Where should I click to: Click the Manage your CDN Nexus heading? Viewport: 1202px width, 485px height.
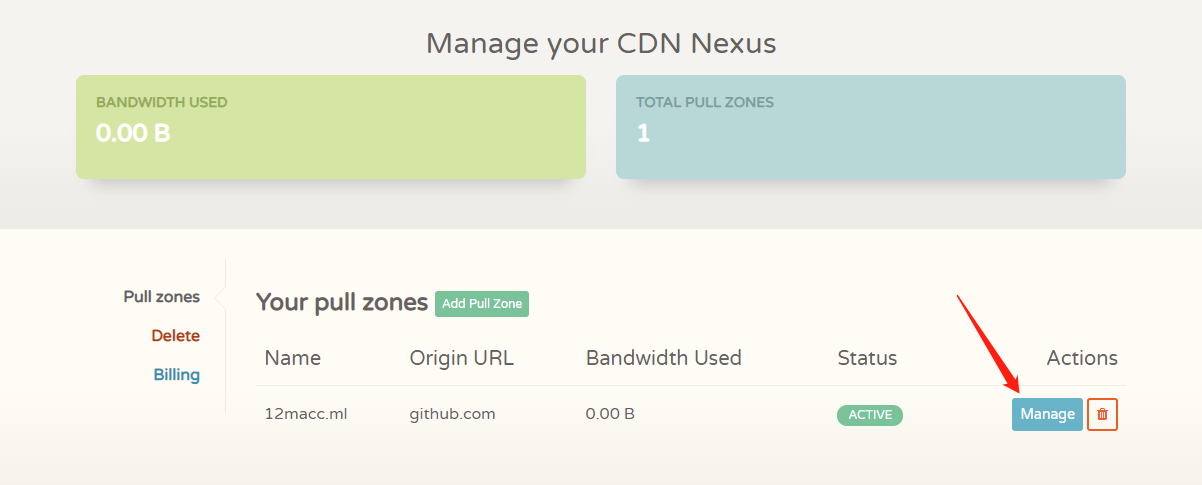click(600, 44)
